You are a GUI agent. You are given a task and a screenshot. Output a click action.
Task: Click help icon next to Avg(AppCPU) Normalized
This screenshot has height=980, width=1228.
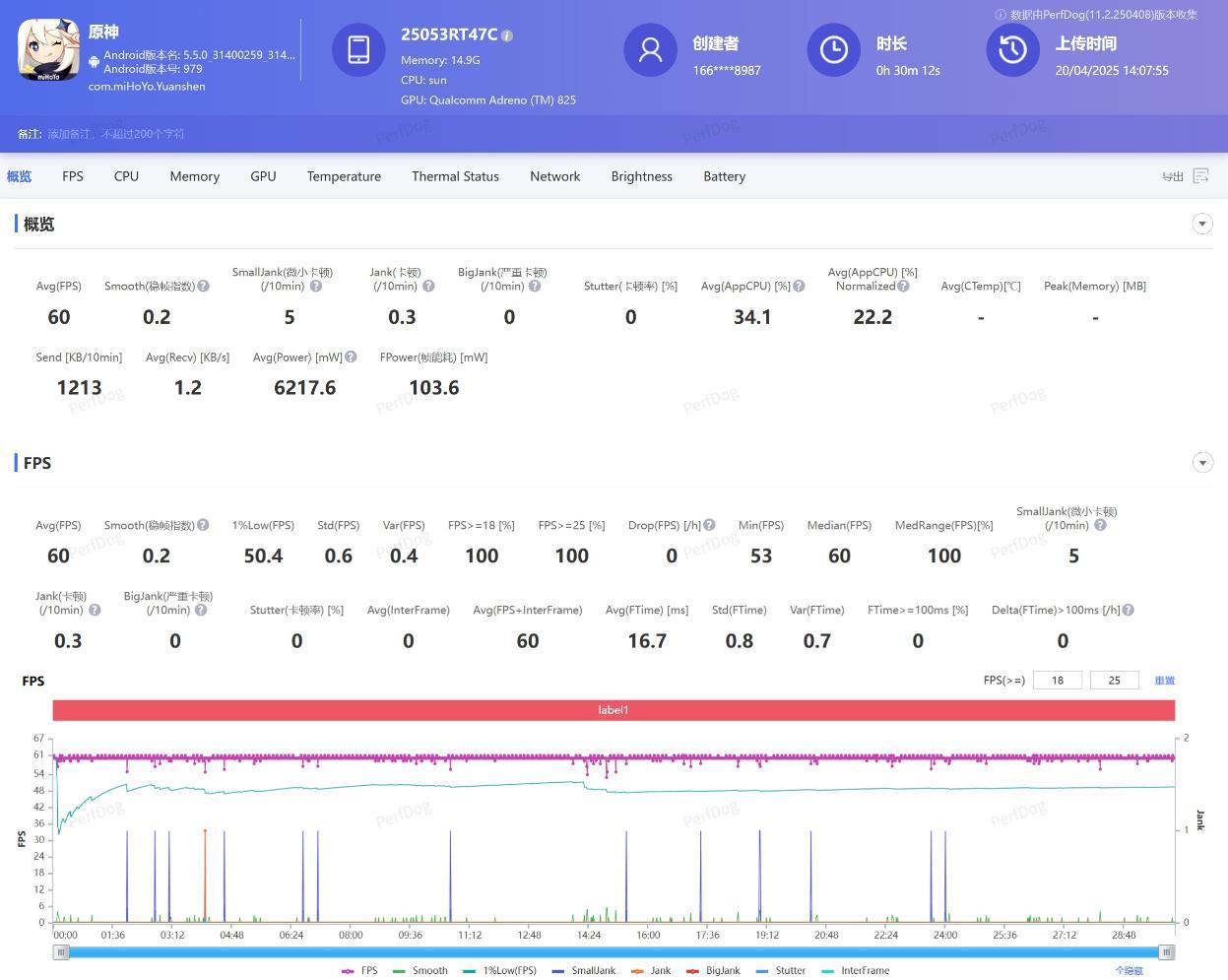(903, 287)
